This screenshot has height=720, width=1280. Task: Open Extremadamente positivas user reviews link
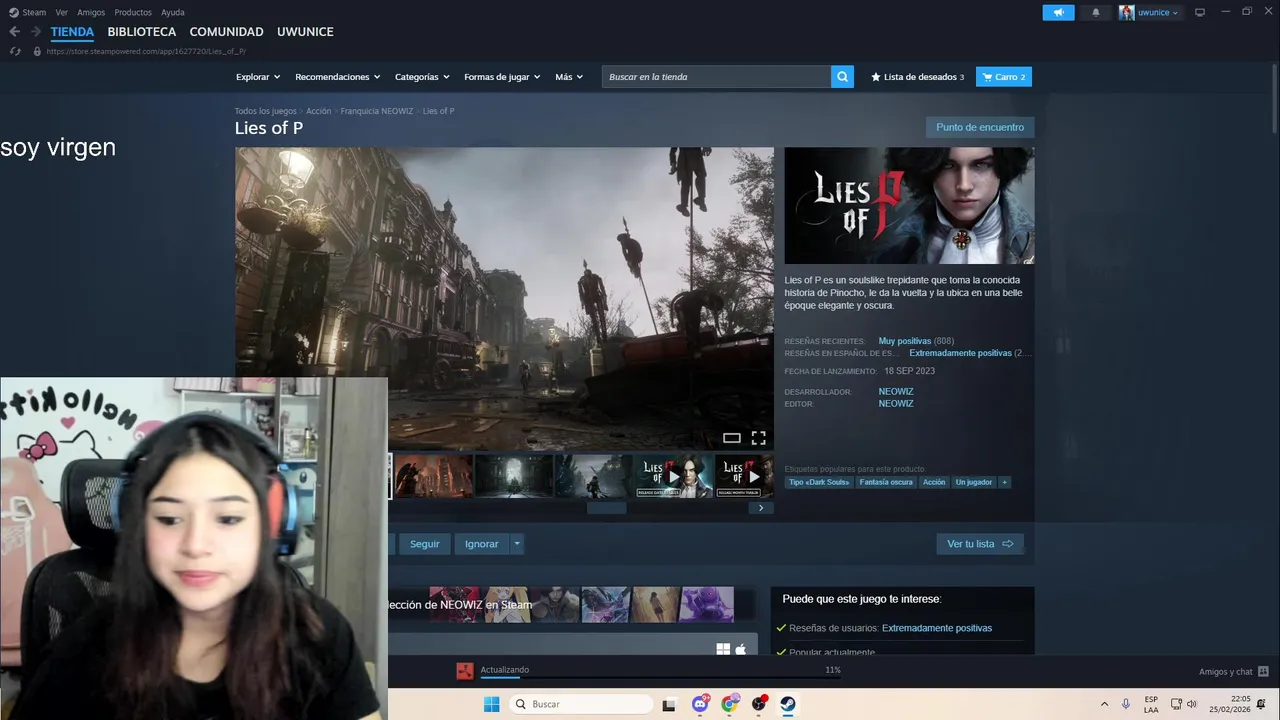pos(937,628)
